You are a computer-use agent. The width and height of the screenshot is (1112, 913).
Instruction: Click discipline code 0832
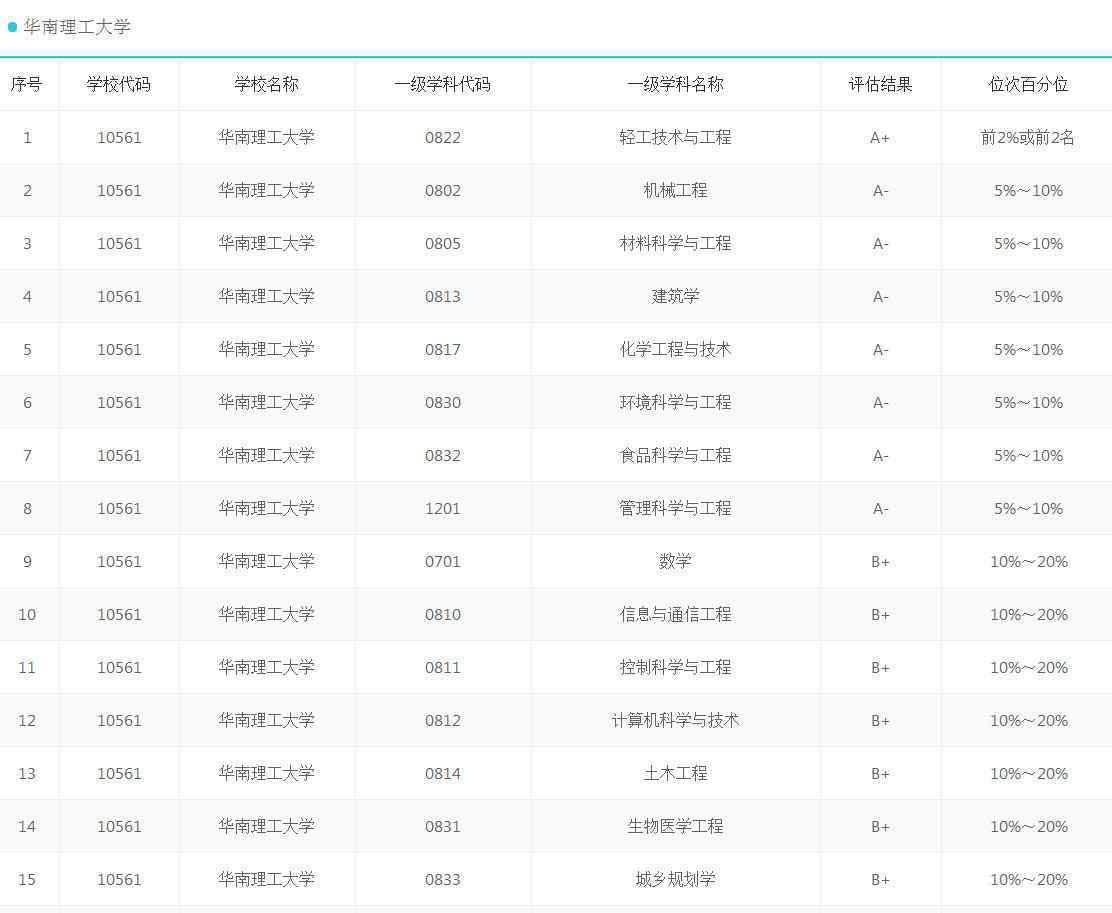point(443,455)
